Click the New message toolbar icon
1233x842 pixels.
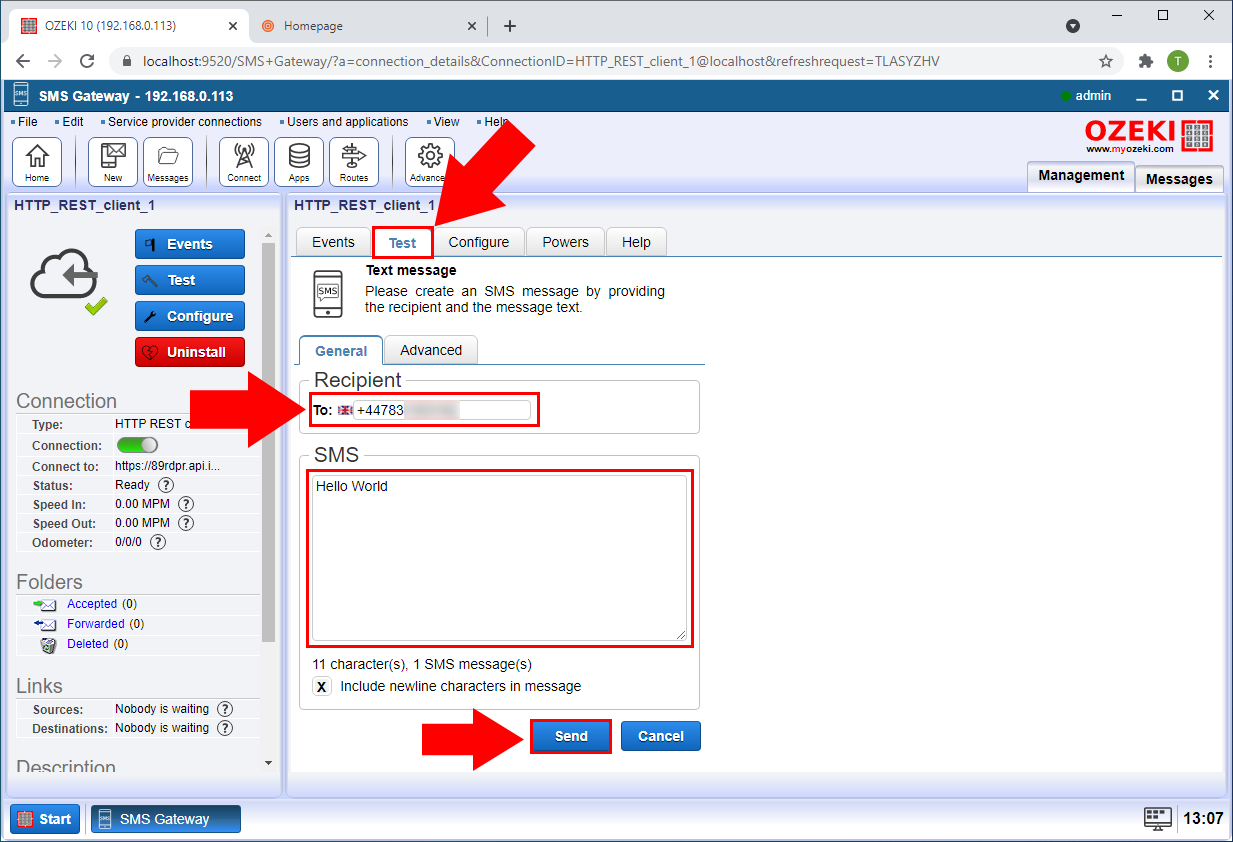(x=113, y=162)
